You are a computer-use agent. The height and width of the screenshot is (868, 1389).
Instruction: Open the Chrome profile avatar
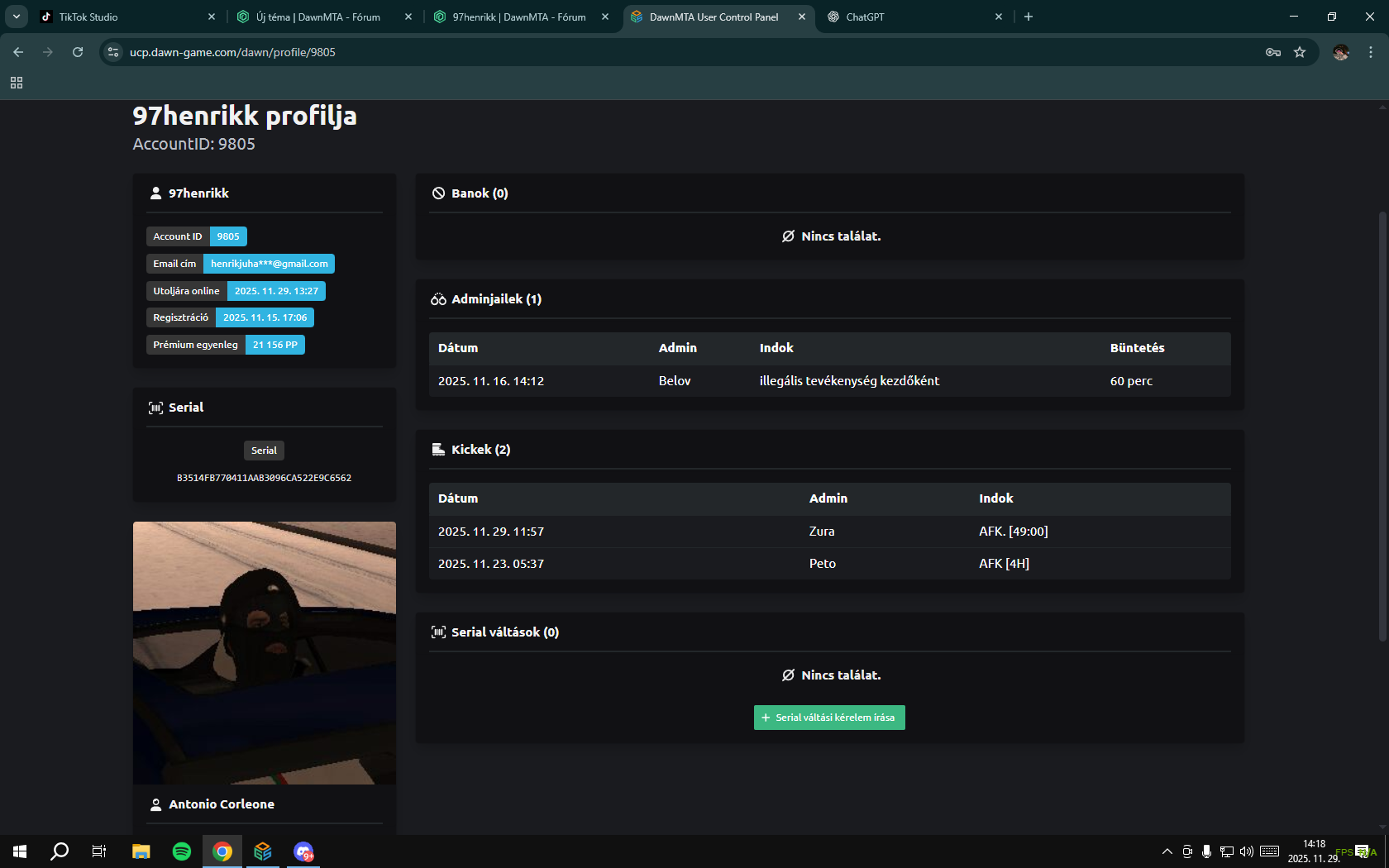tap(1340, 52)
